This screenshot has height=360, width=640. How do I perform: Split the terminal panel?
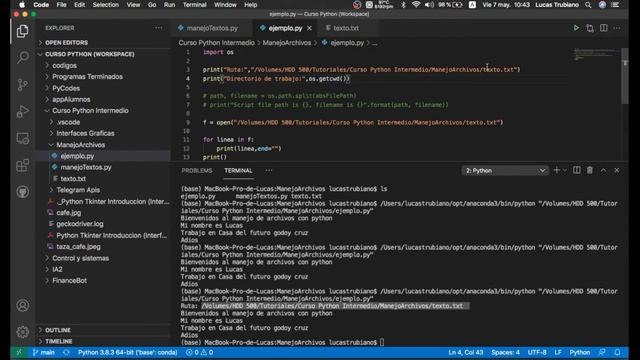(576, 170)
